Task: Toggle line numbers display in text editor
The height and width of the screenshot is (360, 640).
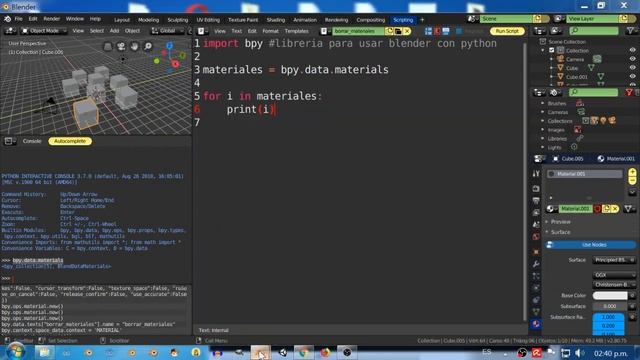Action: [428, 31]
